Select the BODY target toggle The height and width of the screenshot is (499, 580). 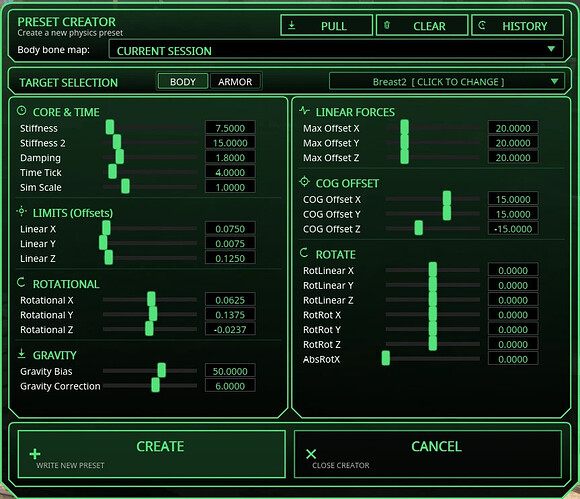[183, 82]
